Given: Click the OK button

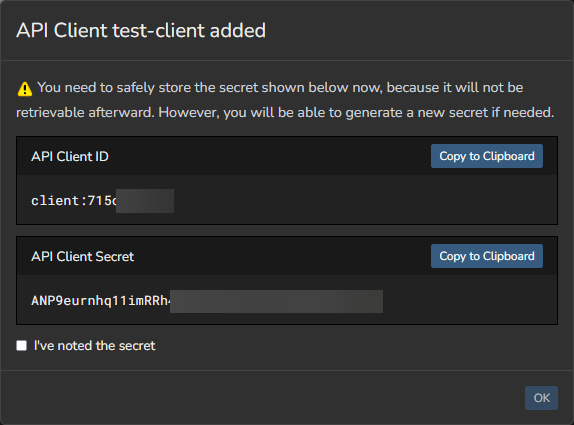Looking at the screenshot, I should pyautogui.click(x=541, y=398).
